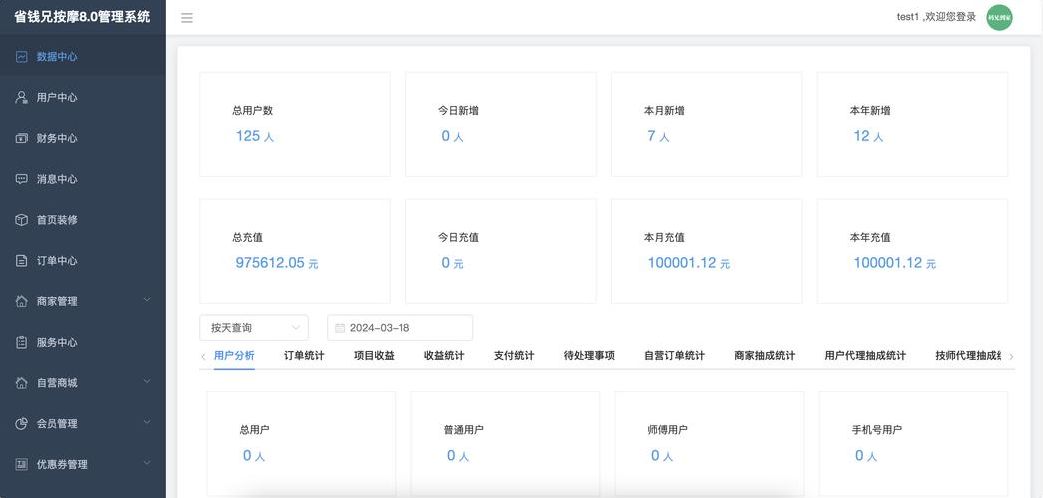Click the green user avatar at top right

pos(999,17)
